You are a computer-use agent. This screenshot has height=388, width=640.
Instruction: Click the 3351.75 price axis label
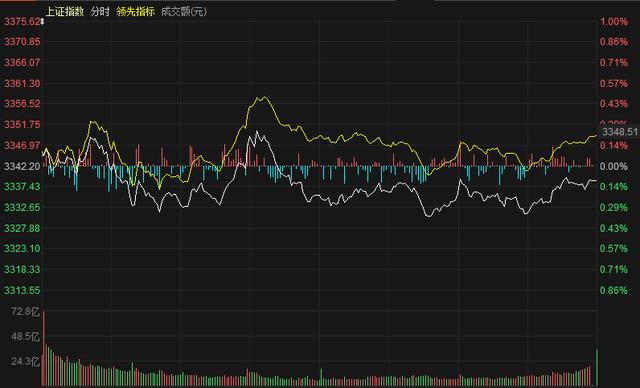[22, 124]
